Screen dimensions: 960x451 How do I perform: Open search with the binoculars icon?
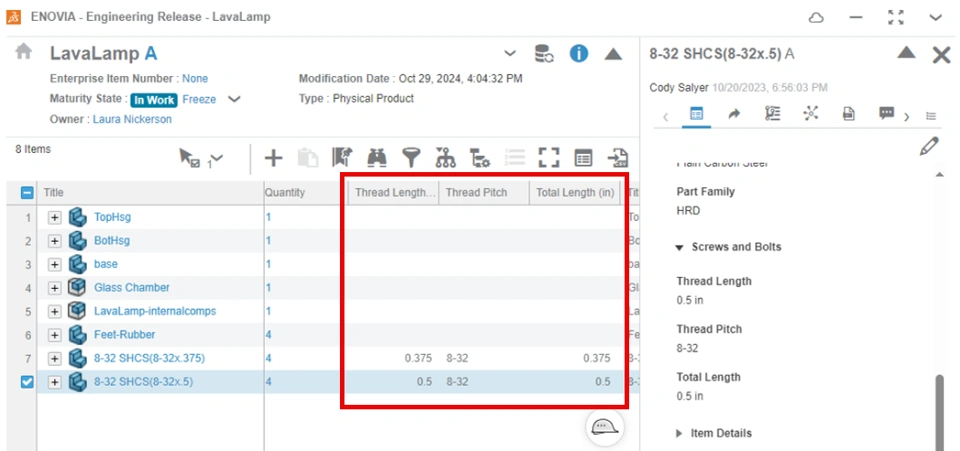(377, 158)
